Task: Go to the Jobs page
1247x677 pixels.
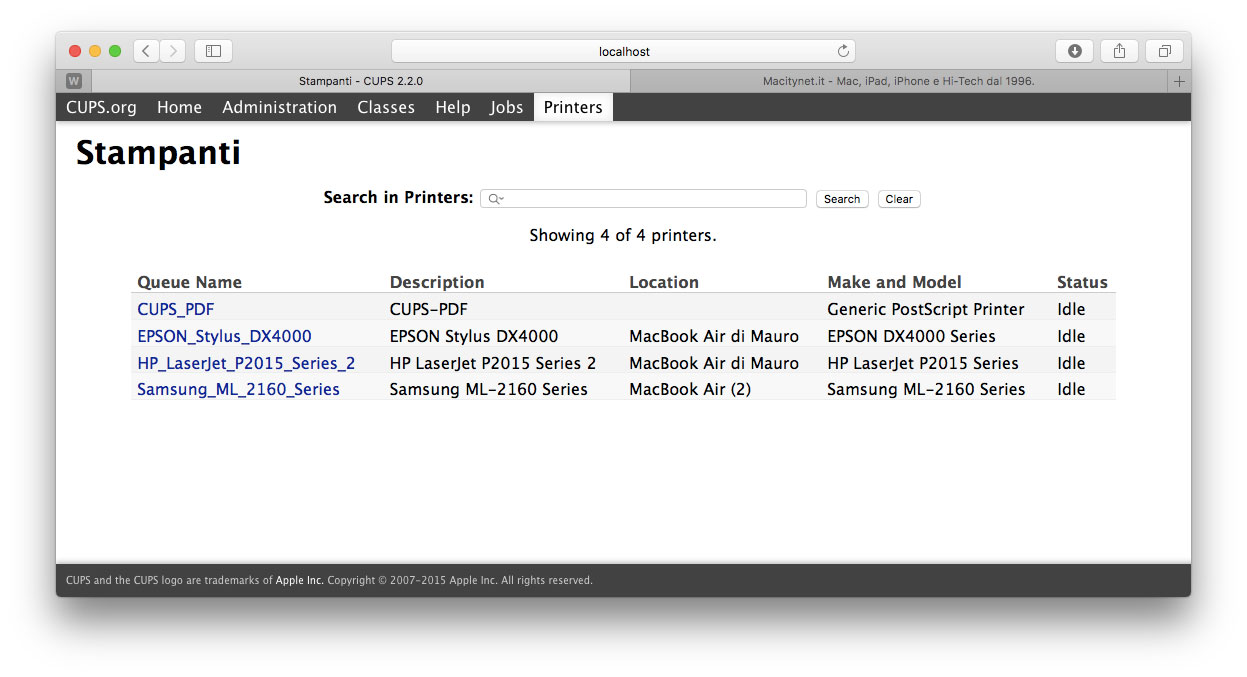Action: point(506,107)
